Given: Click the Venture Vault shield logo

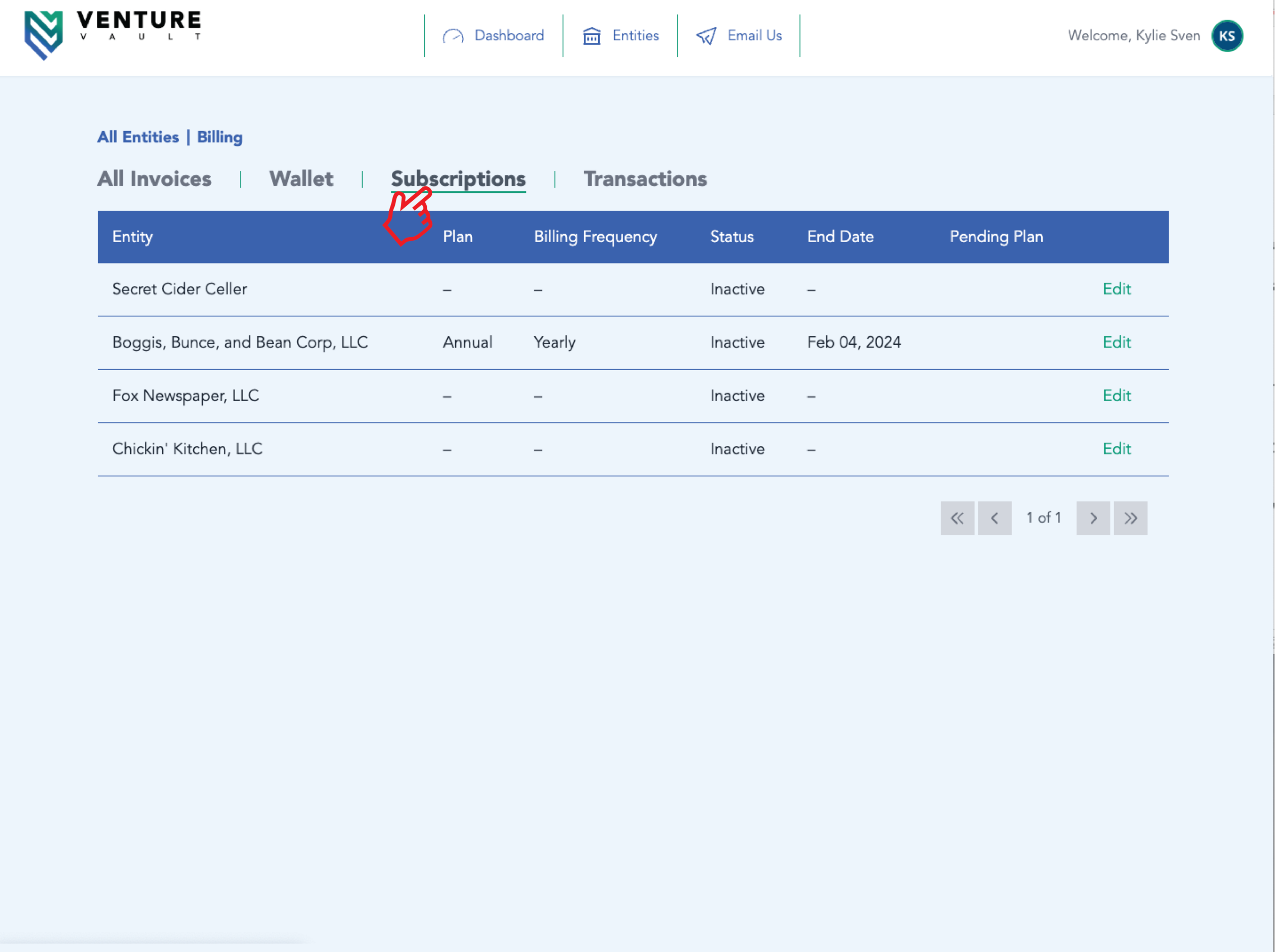Looking at the screenshot, I should pyautogui.click(x=43, y=34).
